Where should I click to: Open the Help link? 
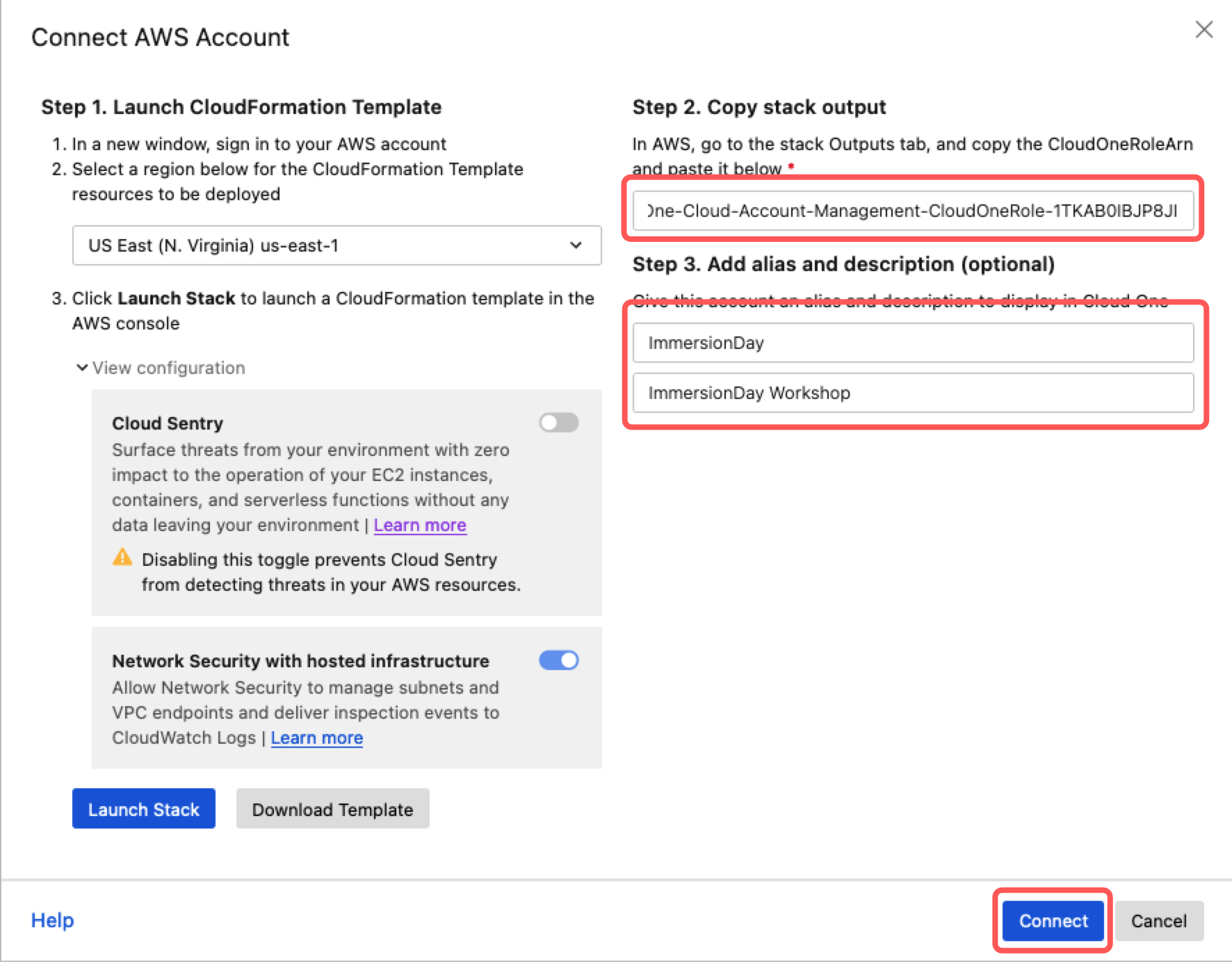tap(53, 920)
